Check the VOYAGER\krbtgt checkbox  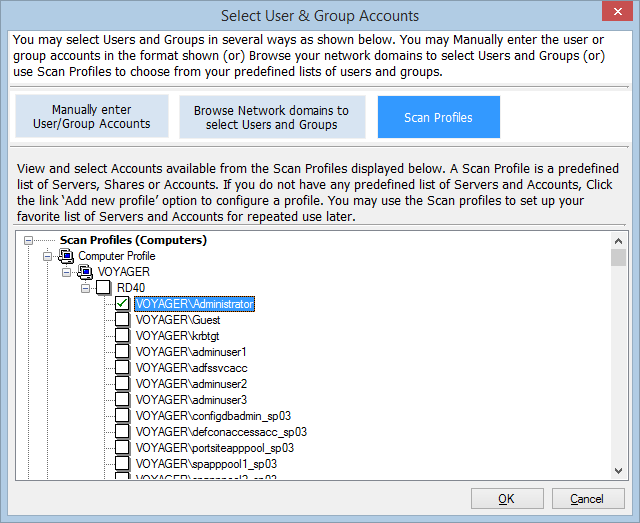click(x=122, y=336)
